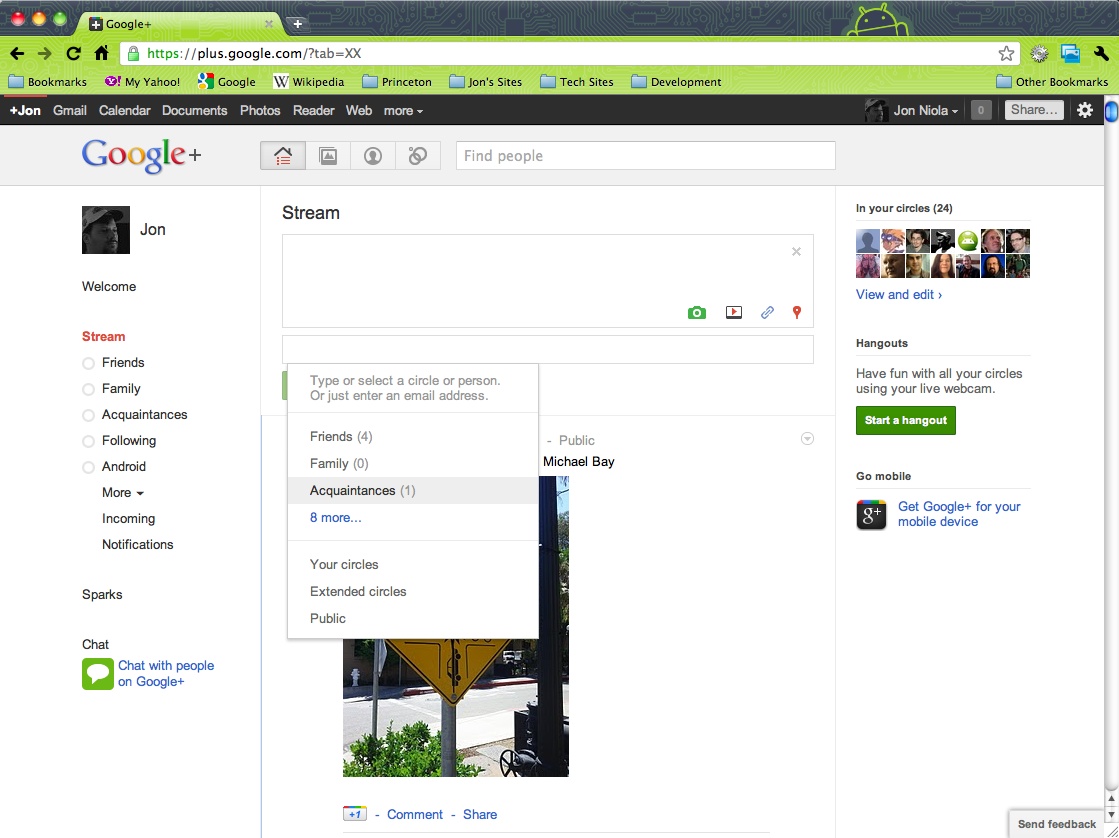Screen dimensions: 1119x838
Task: Click the green chat bubble icon
Action: [x=98, y=674]
